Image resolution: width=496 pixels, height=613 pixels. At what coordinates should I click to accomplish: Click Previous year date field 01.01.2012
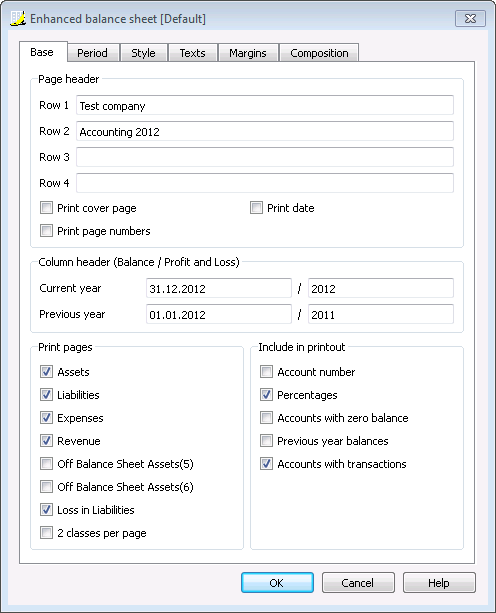[x=219, y=314]
